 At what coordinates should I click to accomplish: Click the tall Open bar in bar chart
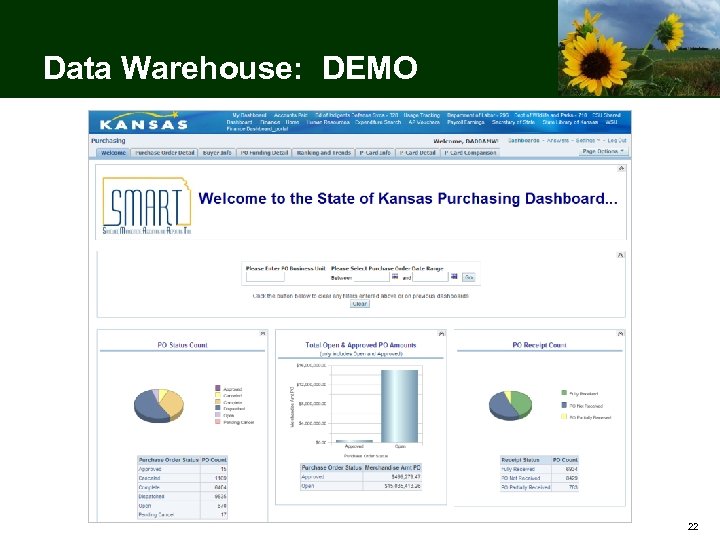[x=399, y=406]
